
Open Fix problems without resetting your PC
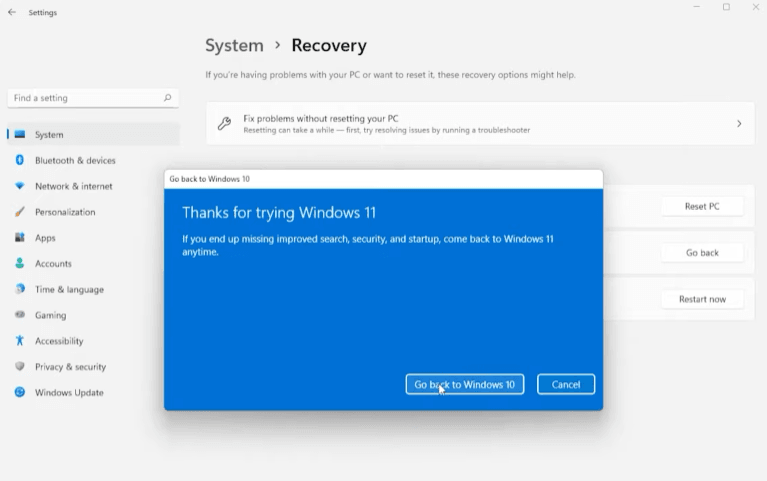(x=480, y=124)
